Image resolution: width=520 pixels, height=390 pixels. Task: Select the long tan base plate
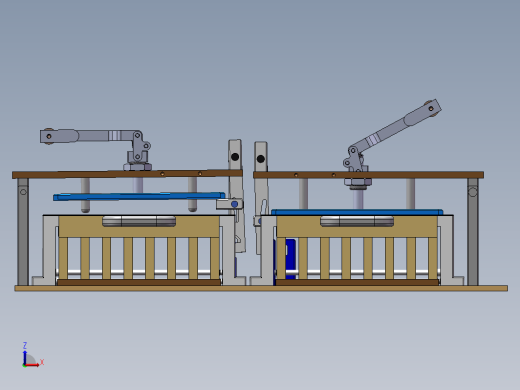[x=261, y=288]
